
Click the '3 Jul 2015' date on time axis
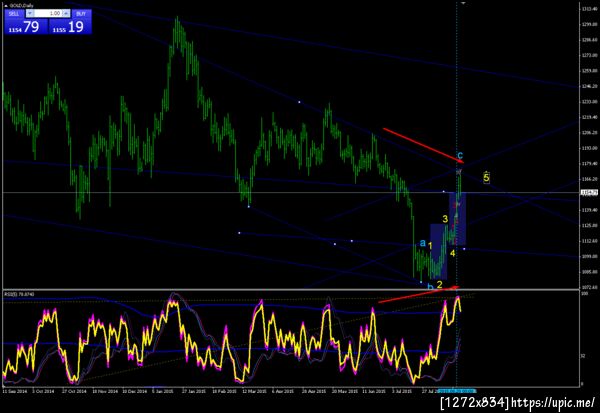(x=402, y=391)
